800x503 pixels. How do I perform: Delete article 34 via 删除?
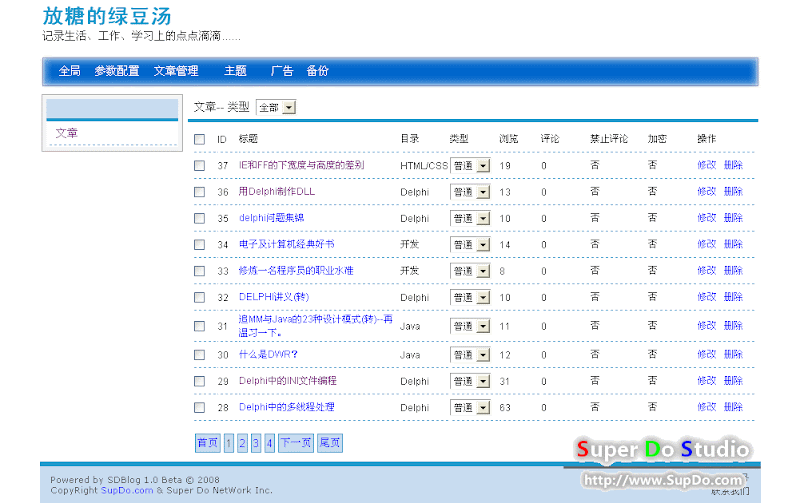coord(733,244)
